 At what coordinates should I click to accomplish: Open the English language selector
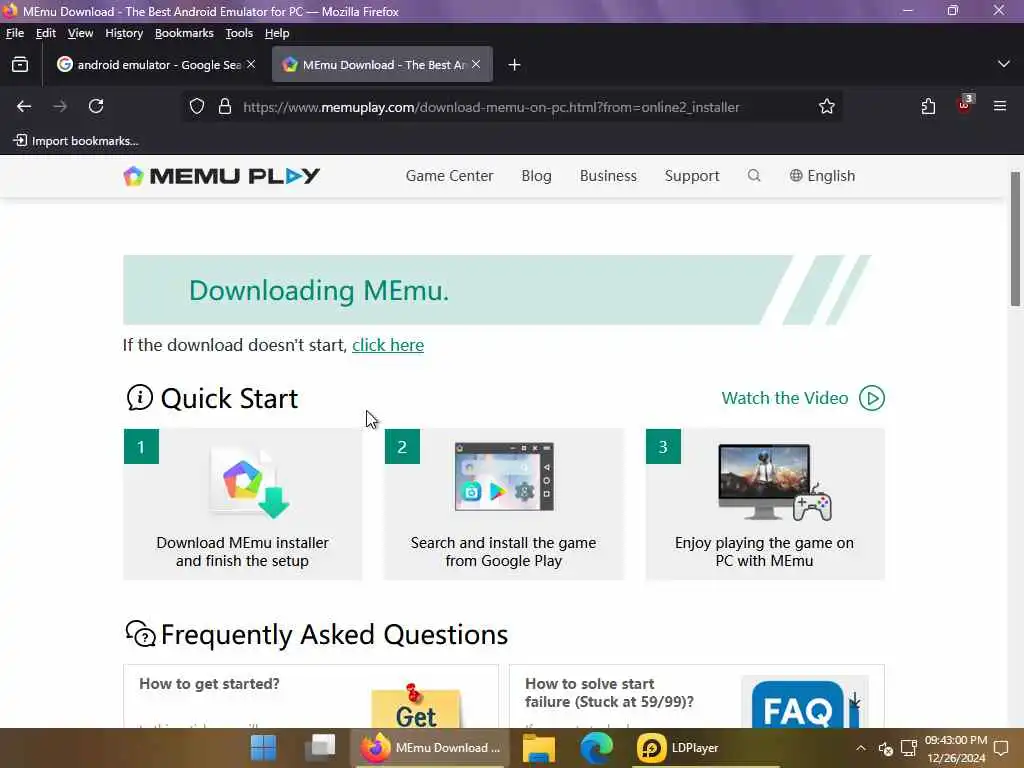[822, 176]
